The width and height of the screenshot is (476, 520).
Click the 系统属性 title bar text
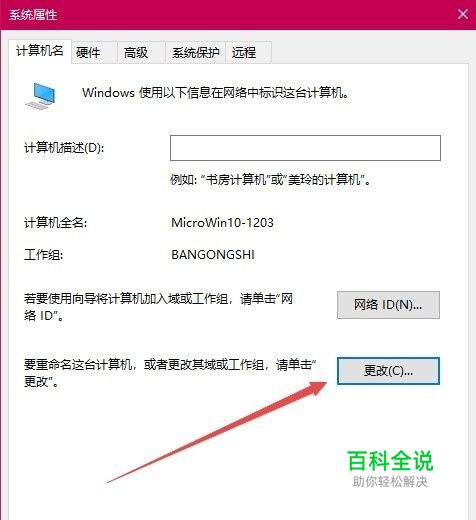click(x=33, y=15)
